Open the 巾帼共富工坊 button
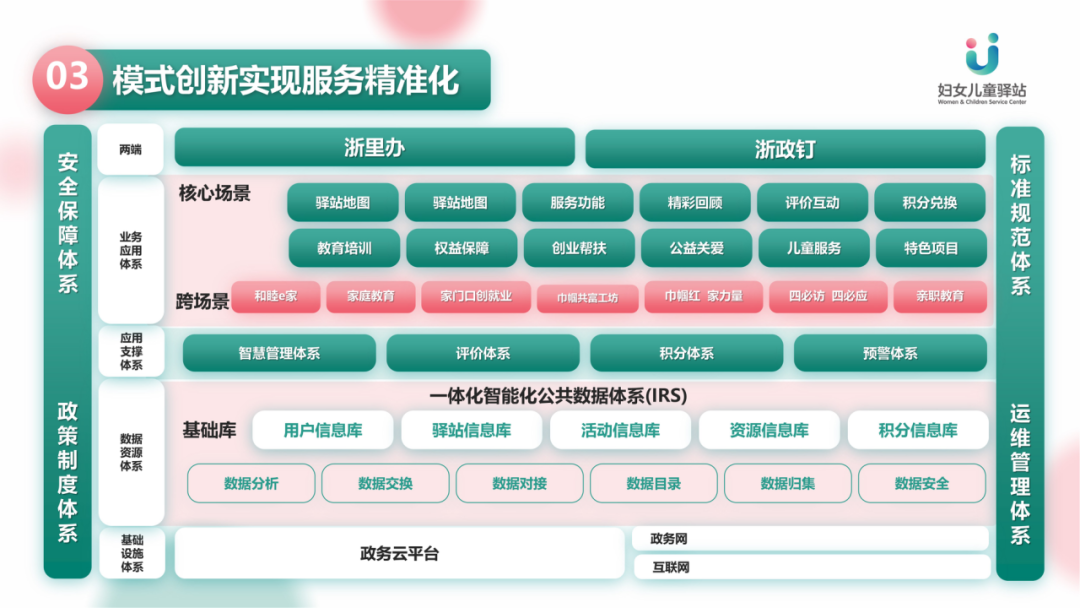Image resolution: width=1080 pixels, height=608 pixels. tap(588, 298)
